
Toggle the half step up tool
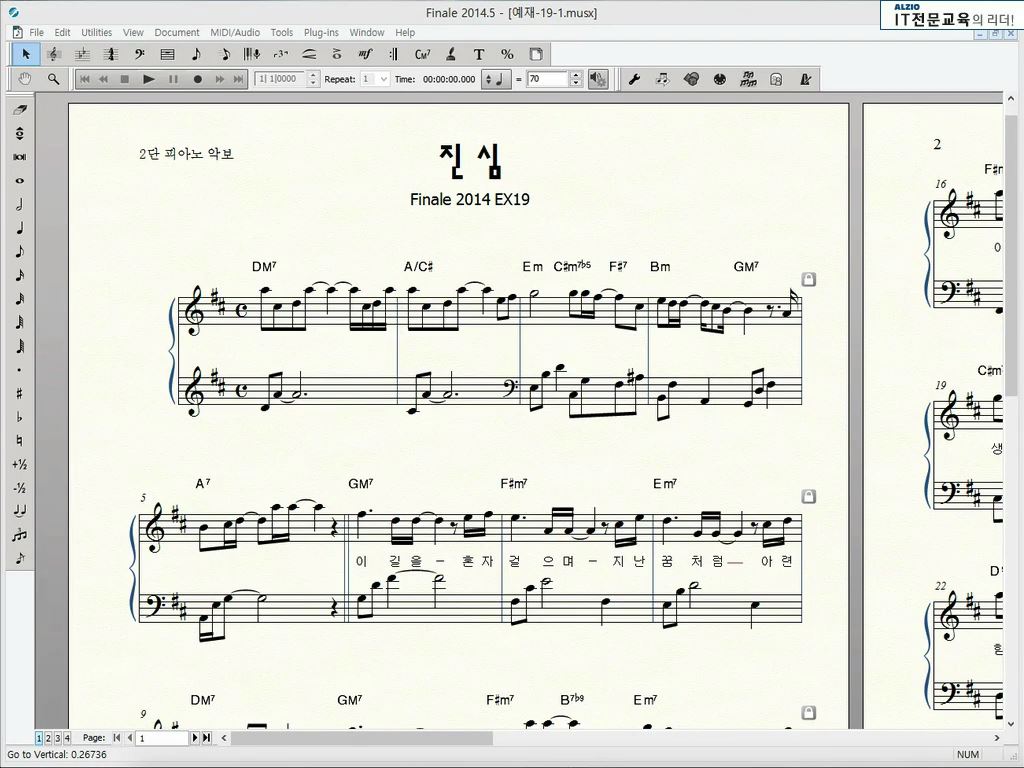pos(20,464)
